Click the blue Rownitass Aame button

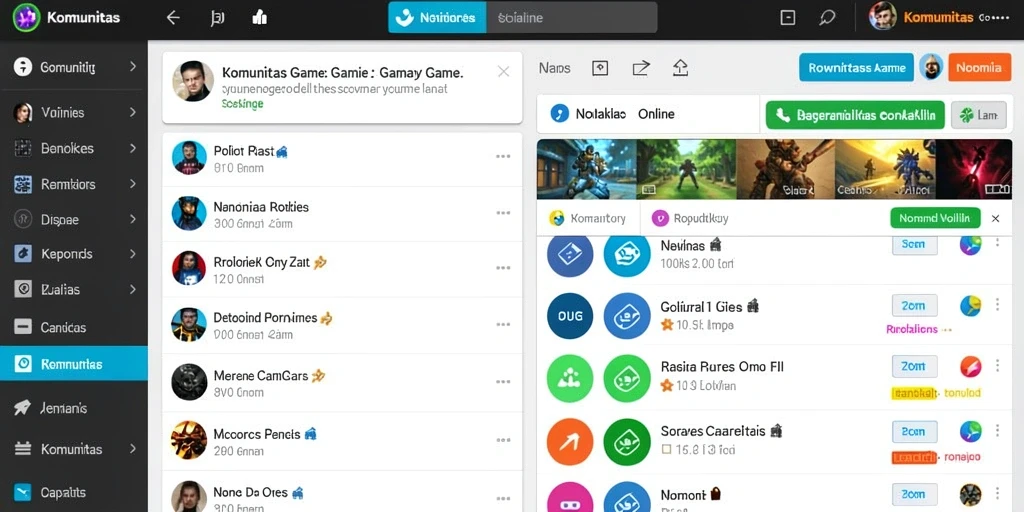(856, 67)
